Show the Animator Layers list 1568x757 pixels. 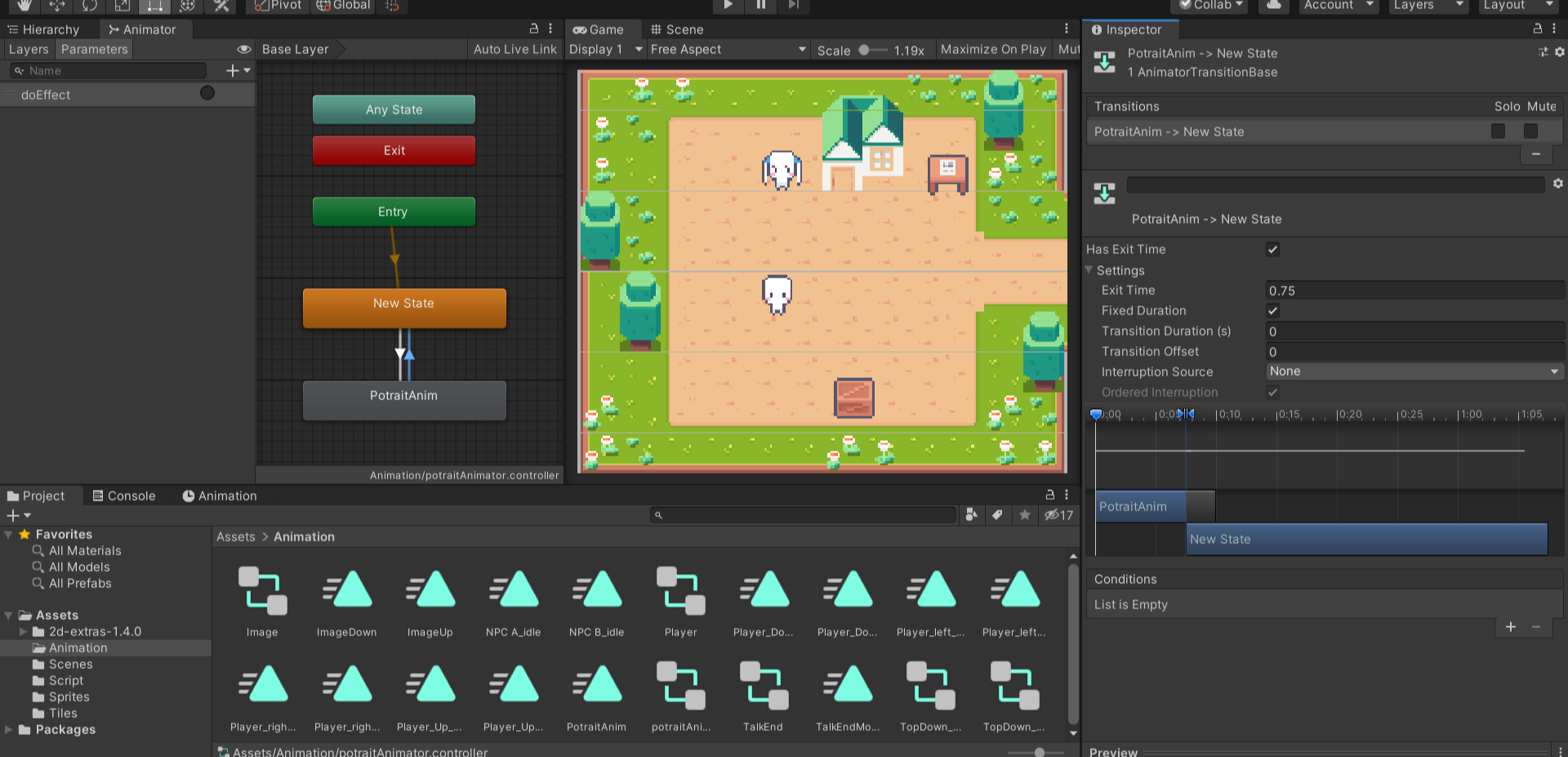(29, 49)
